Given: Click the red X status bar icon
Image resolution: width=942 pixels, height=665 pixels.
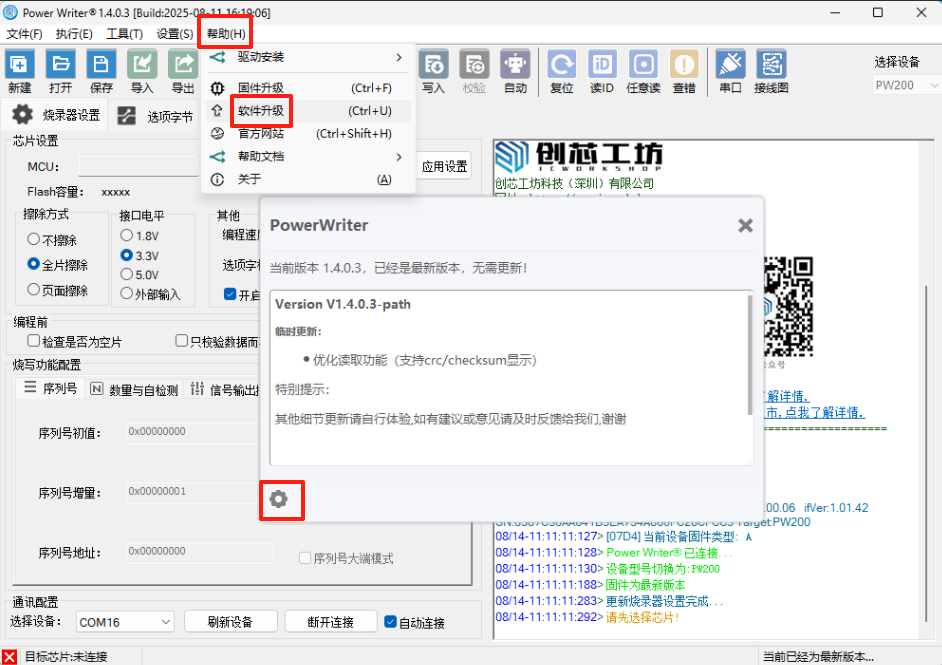Looking at the screenshot, I should pos(9,657).
